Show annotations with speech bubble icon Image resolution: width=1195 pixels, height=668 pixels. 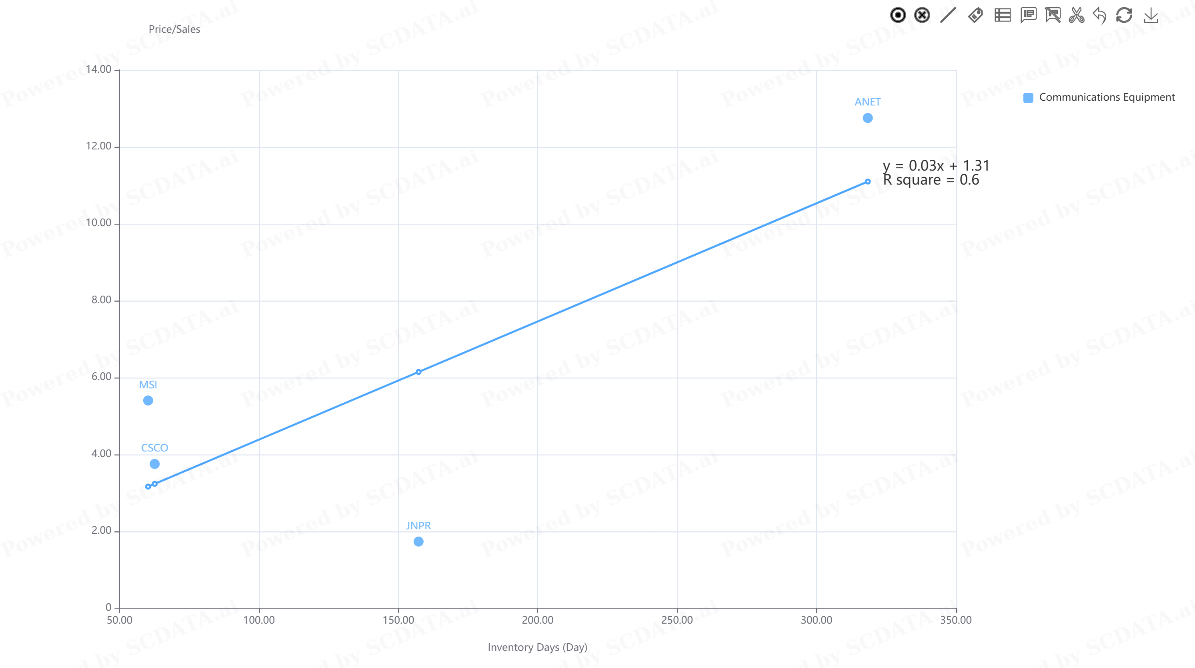point(1028,15)
